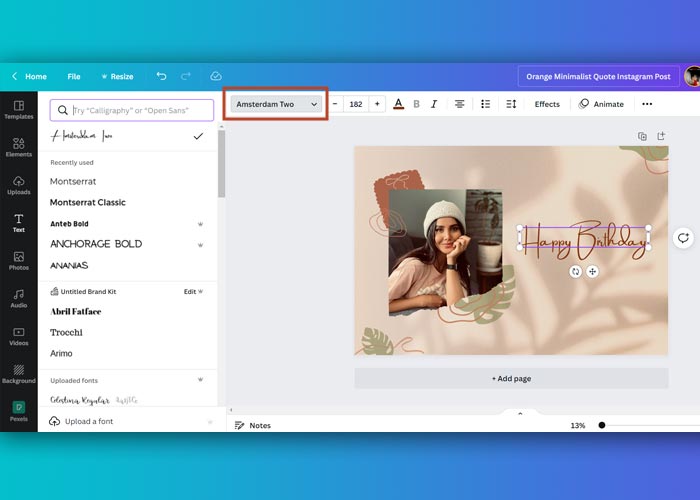Viewport: 700px width, 500px height.
Task: Click the zoom slider handle
Action: point(602,425)
